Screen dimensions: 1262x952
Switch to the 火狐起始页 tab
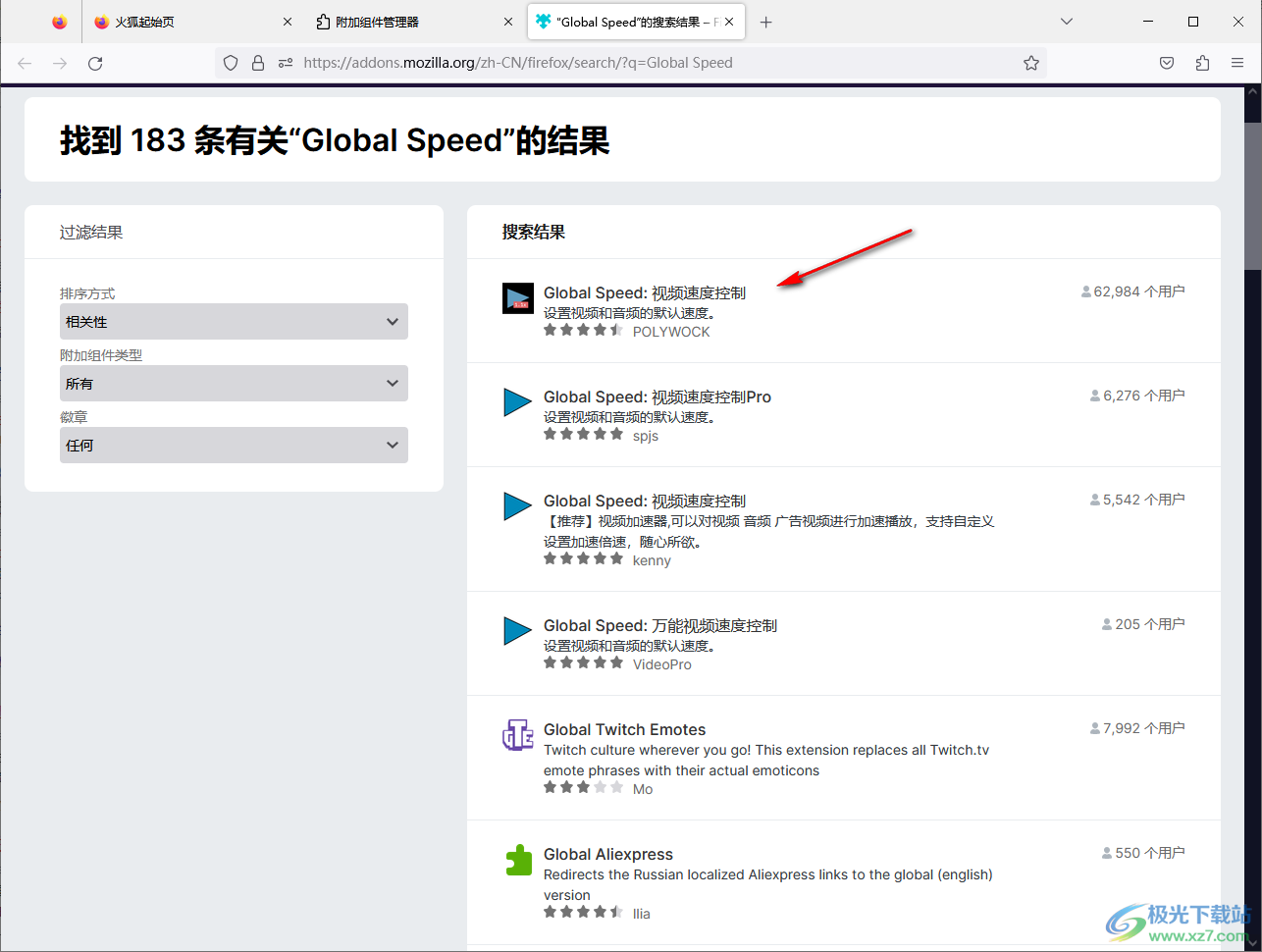coord(192,22)
